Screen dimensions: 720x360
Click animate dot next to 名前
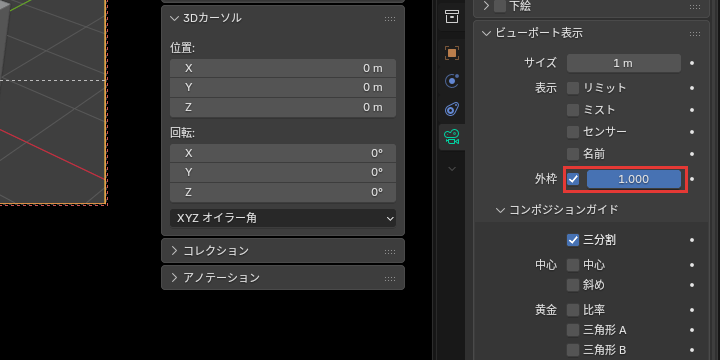coord(692,154)
